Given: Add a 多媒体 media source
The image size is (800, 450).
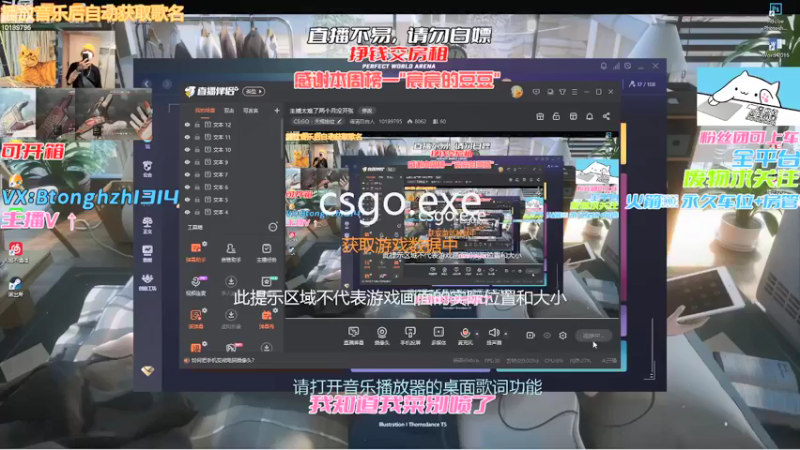Looking at the screenshot, I should pos(439,336).
